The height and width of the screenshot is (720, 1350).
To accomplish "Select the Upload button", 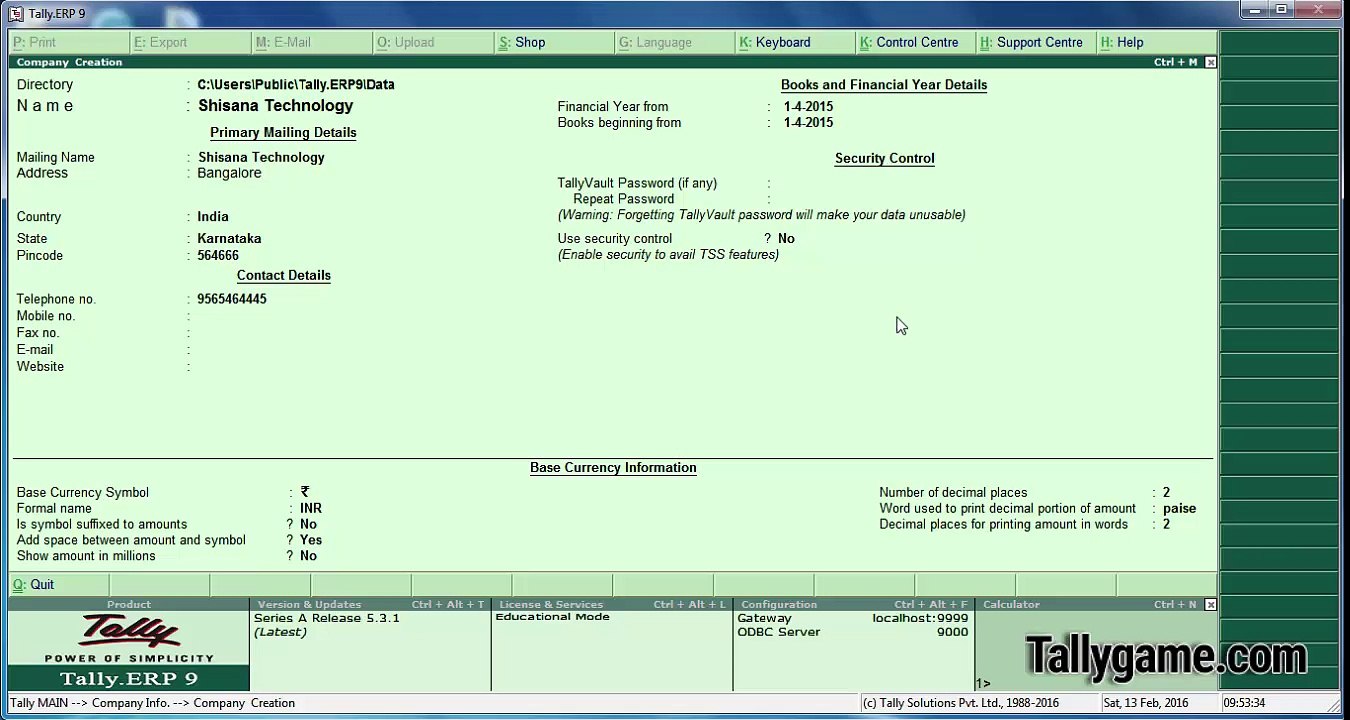I will coord(433,42).
